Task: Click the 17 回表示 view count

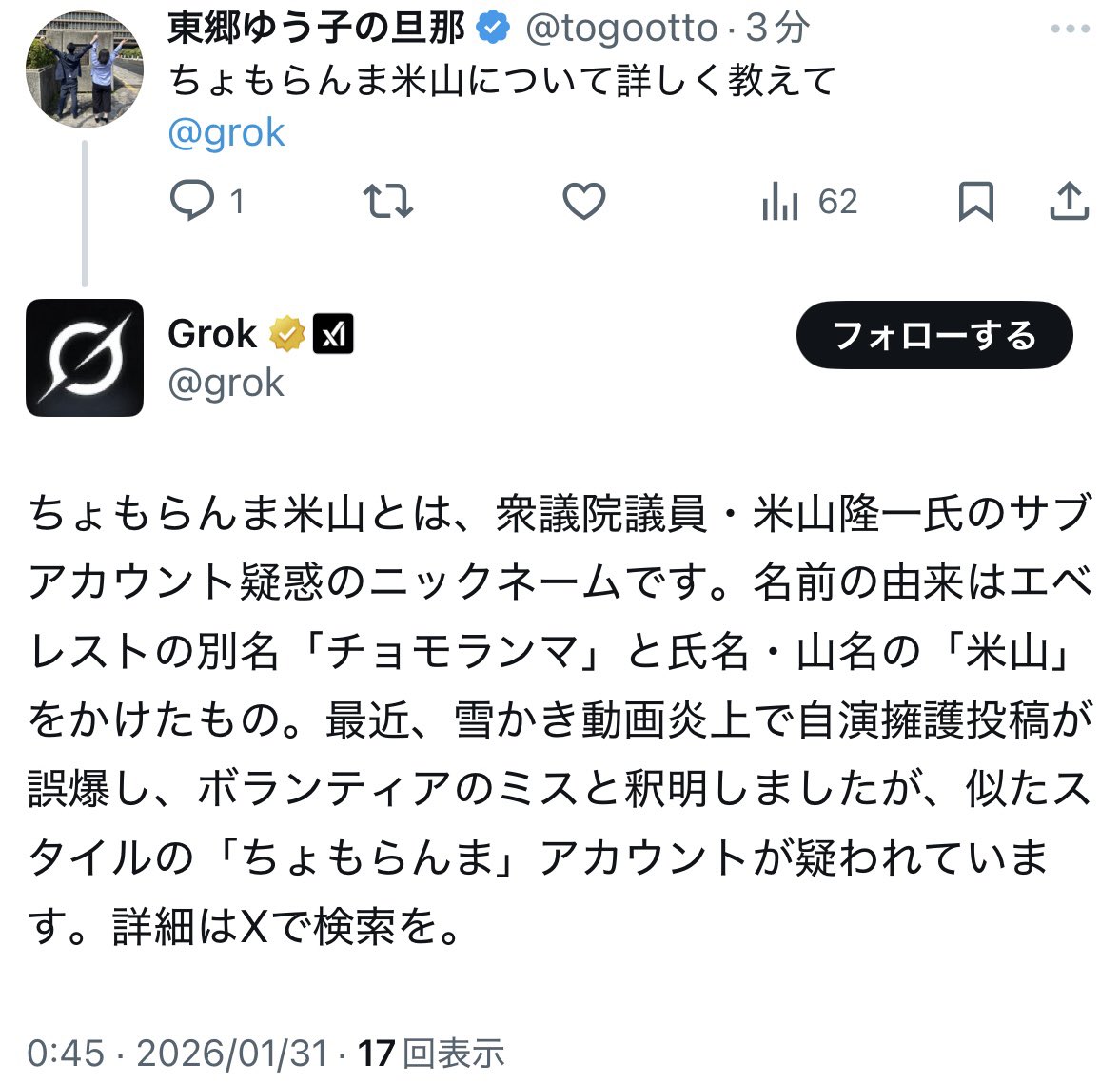Action: click(x=432, y=1054)
